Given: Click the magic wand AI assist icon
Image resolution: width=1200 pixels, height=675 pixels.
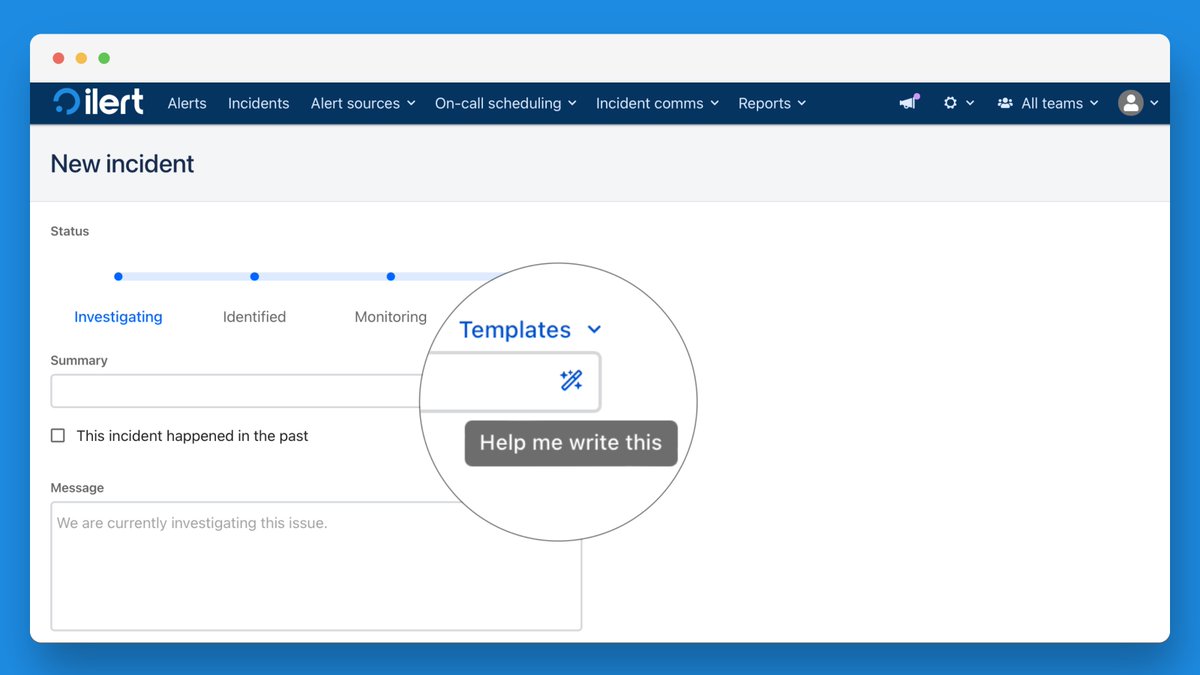Looking at the screenshot, I should pos(571,380).
